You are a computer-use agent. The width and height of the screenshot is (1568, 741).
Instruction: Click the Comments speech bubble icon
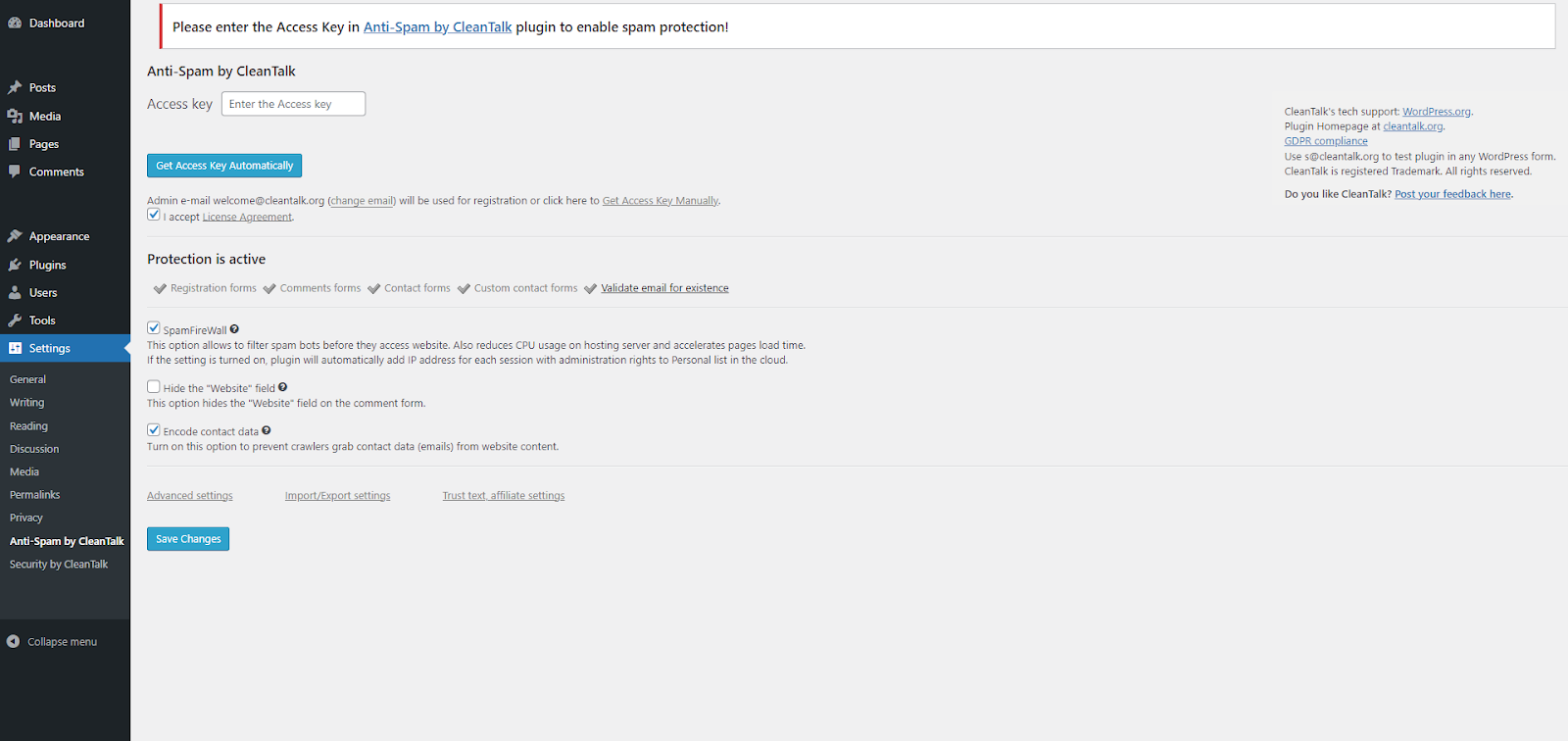[15, 172]
